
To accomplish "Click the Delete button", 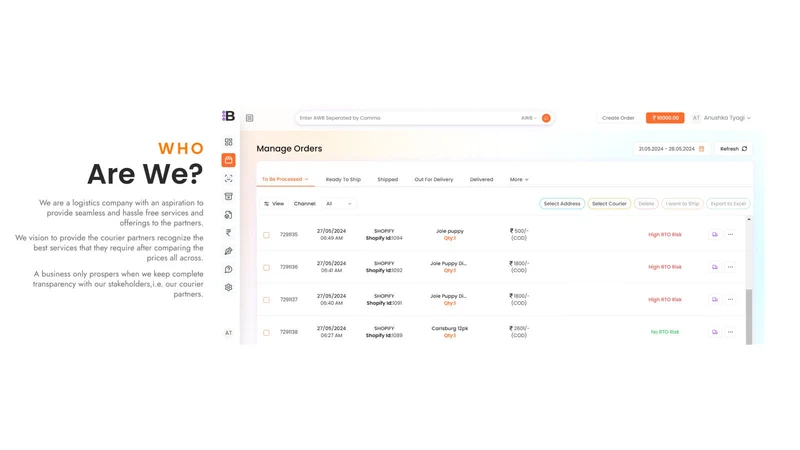I will [646, 204].
